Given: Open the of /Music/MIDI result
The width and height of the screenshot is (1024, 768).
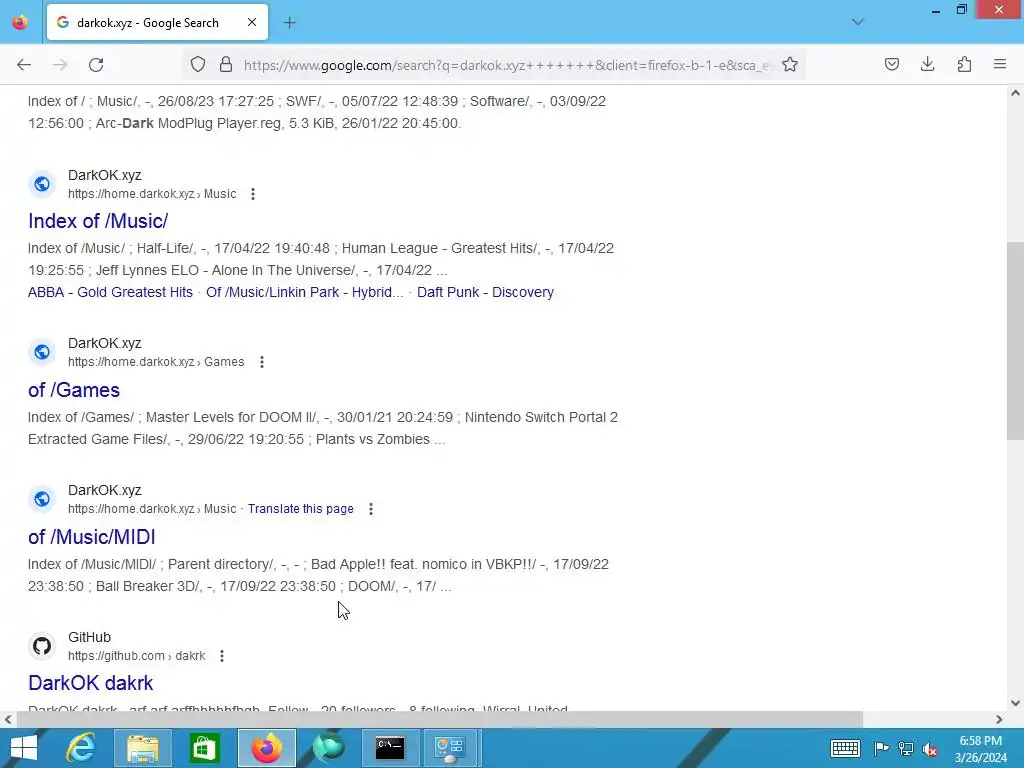Looking at the screenshot, I should point(91,537).
